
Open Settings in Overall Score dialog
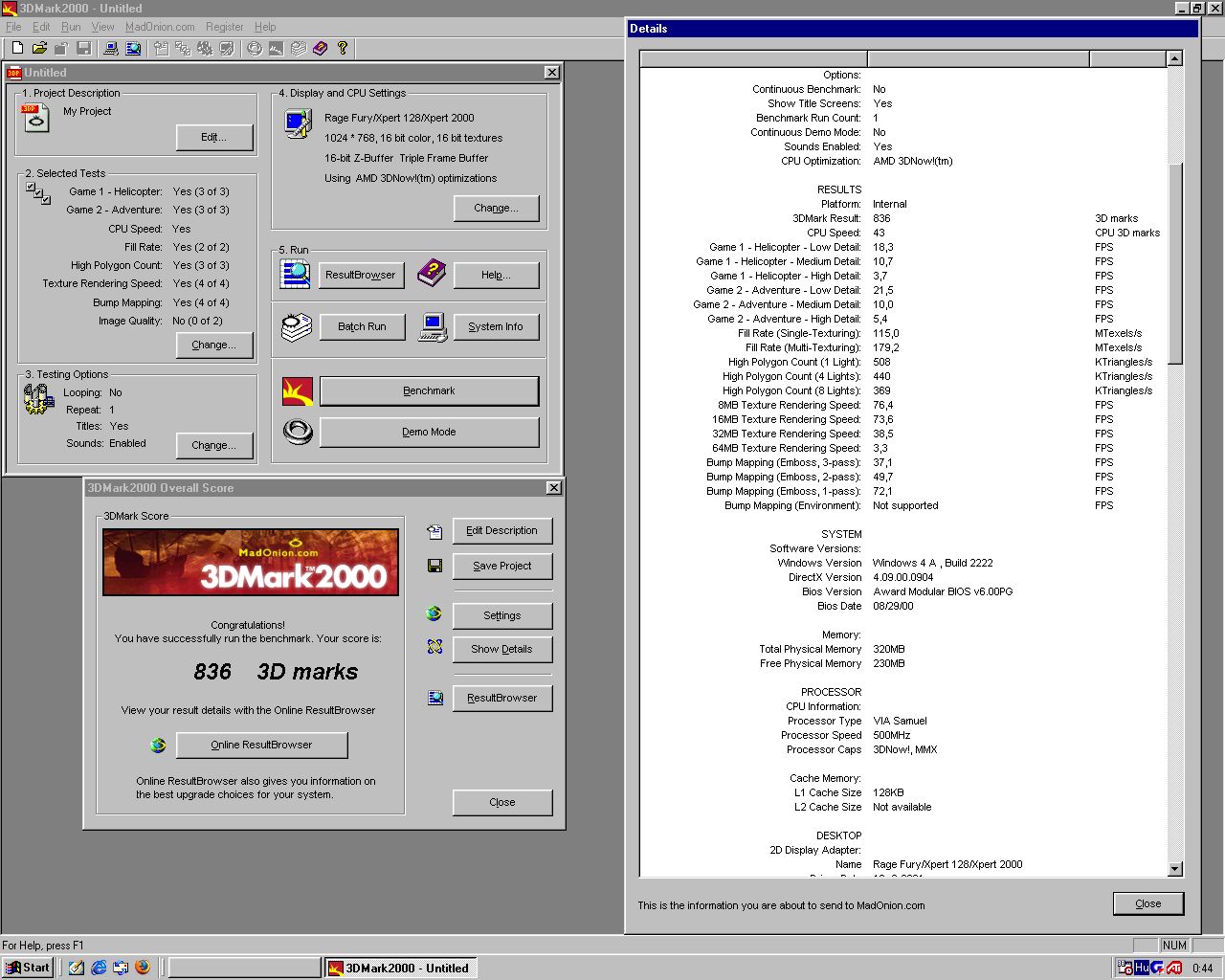coord(502,616)
